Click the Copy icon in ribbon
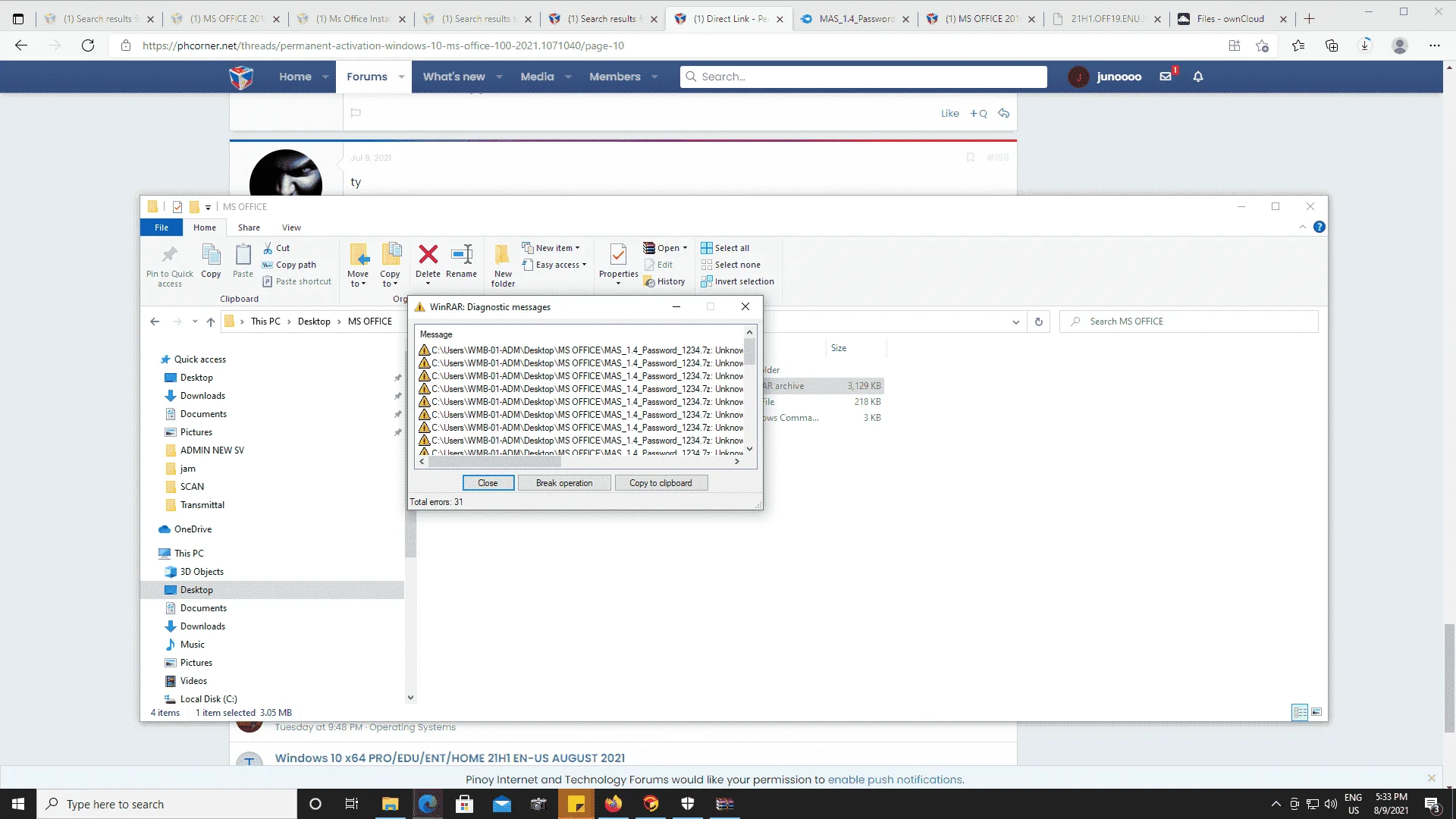Image resolution: width=1456 pixels, height=819 pixels. (x=211, y=255)
